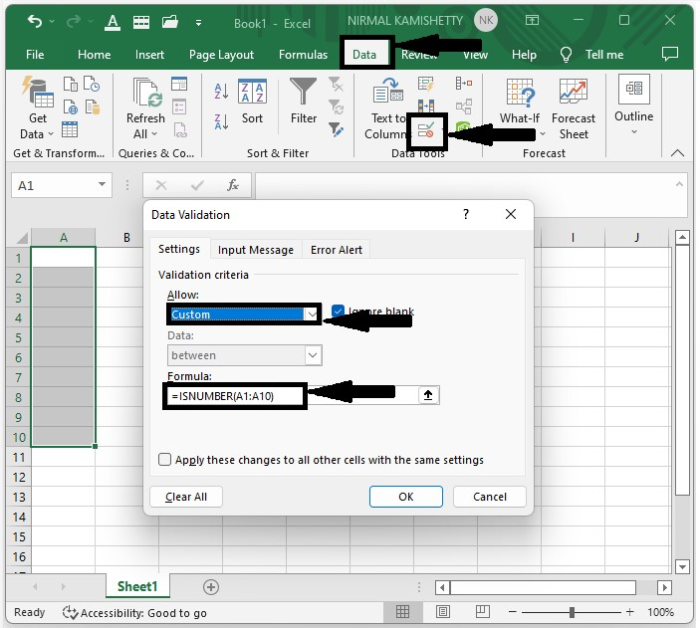
Task: Add a new sheet with plus icon
Action: pyautogui.click(x=211, y=587)
